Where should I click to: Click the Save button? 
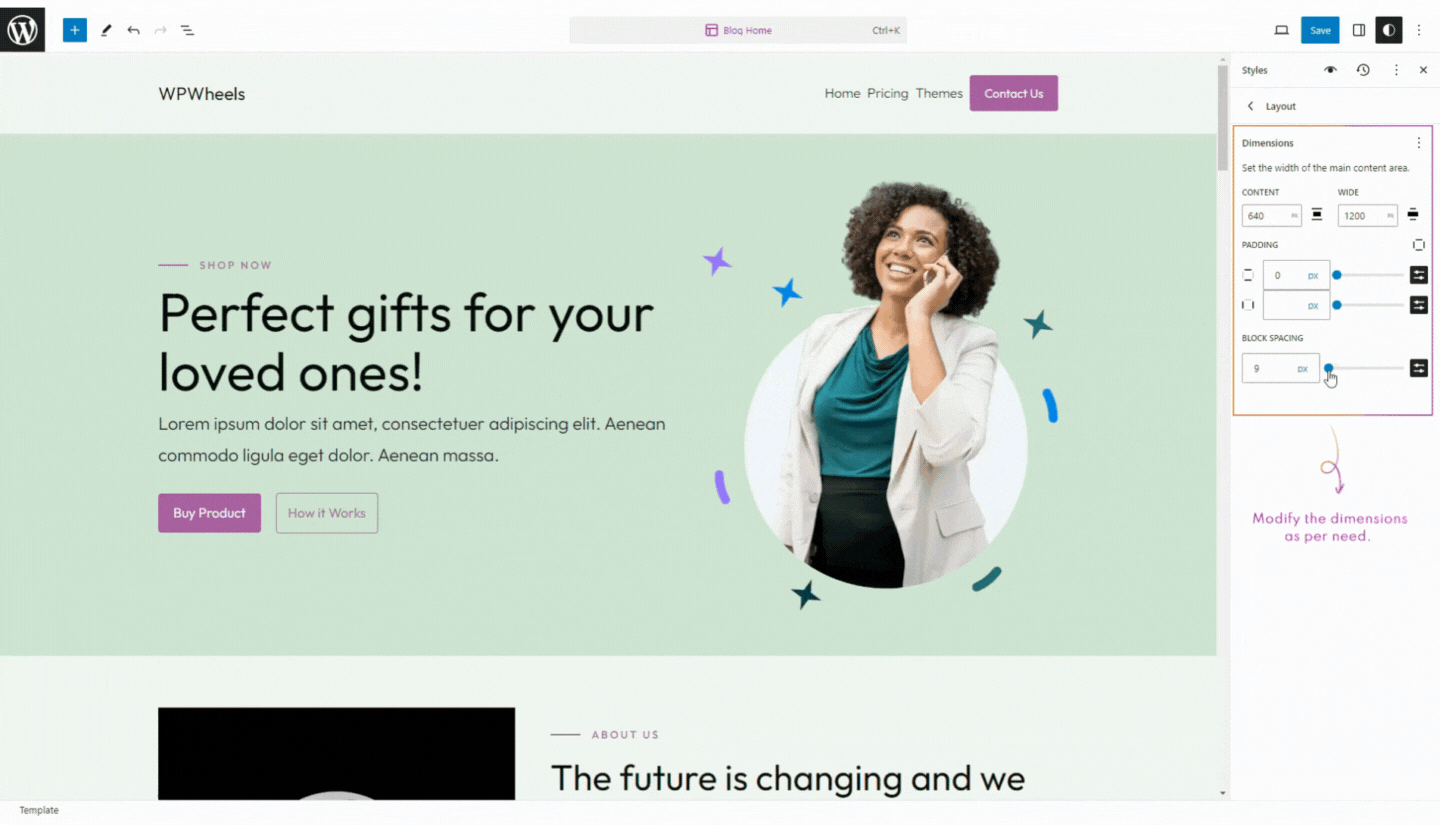[1320, 30]
